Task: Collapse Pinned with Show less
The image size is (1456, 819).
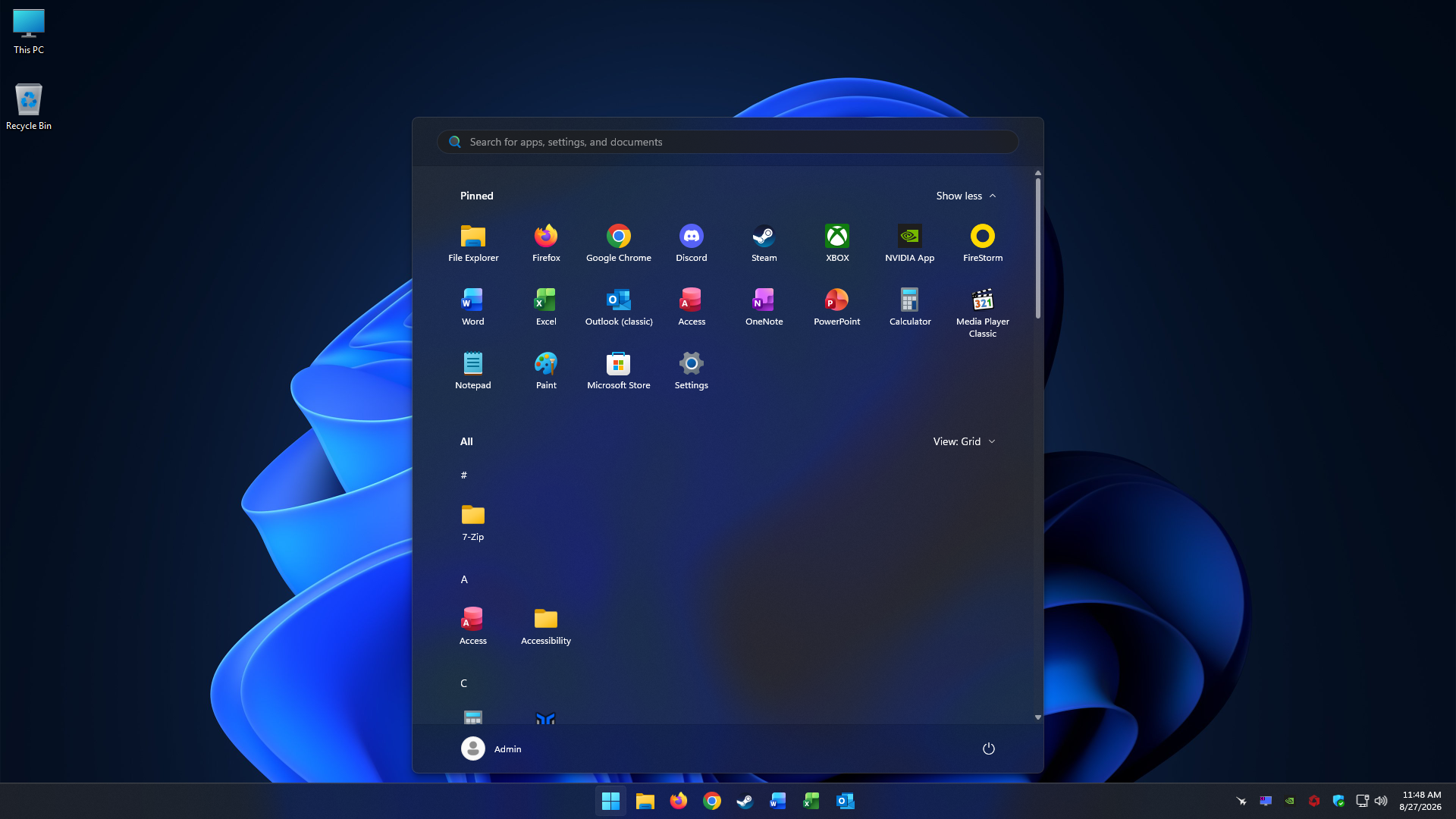Action: [966, 196]
